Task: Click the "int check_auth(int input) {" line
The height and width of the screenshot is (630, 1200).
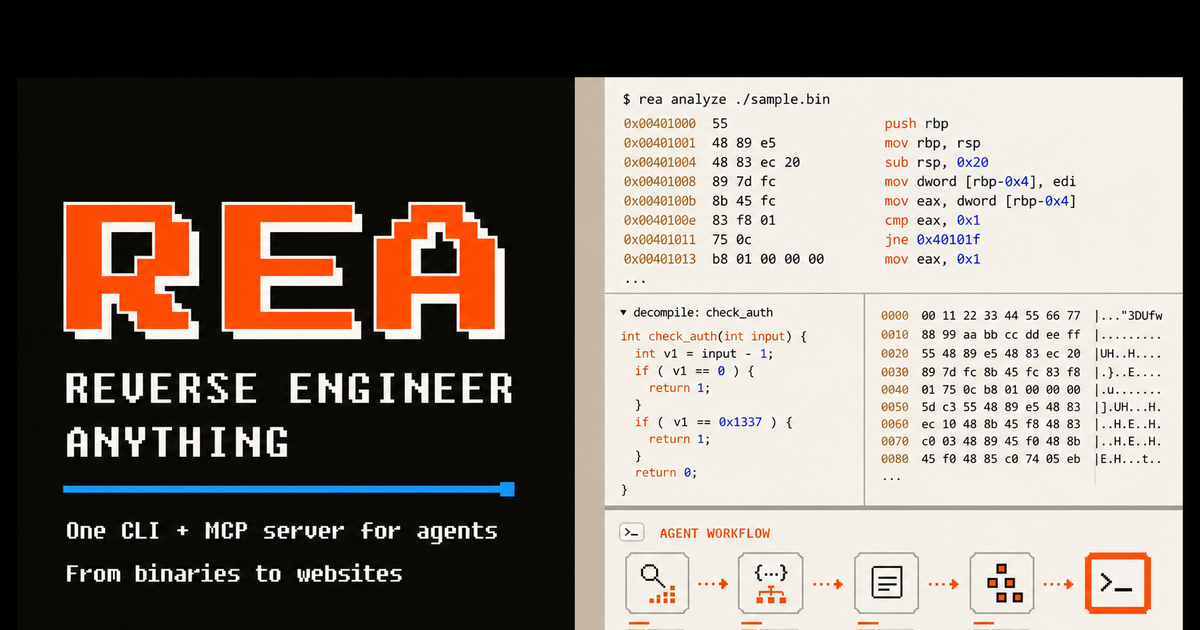Action: (x=713, y=337)
